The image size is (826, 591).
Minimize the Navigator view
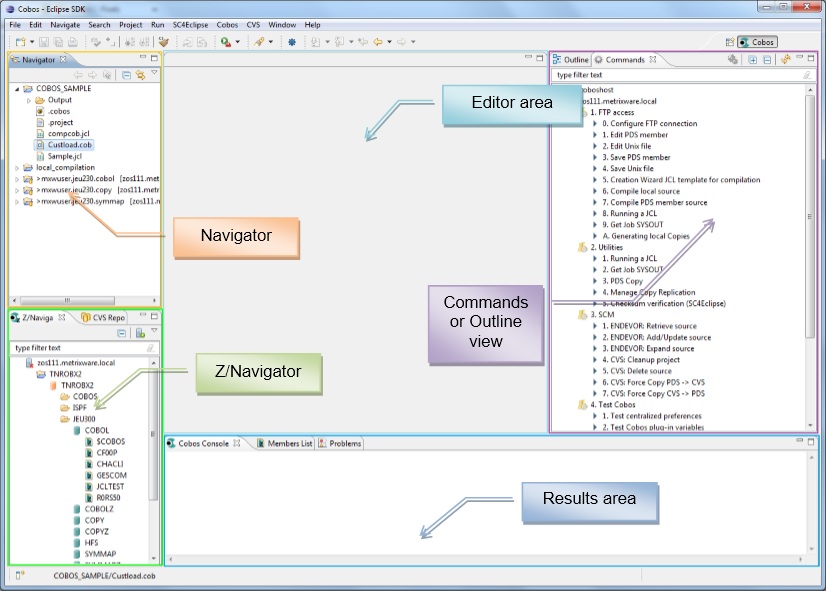[x=143, y=57]
